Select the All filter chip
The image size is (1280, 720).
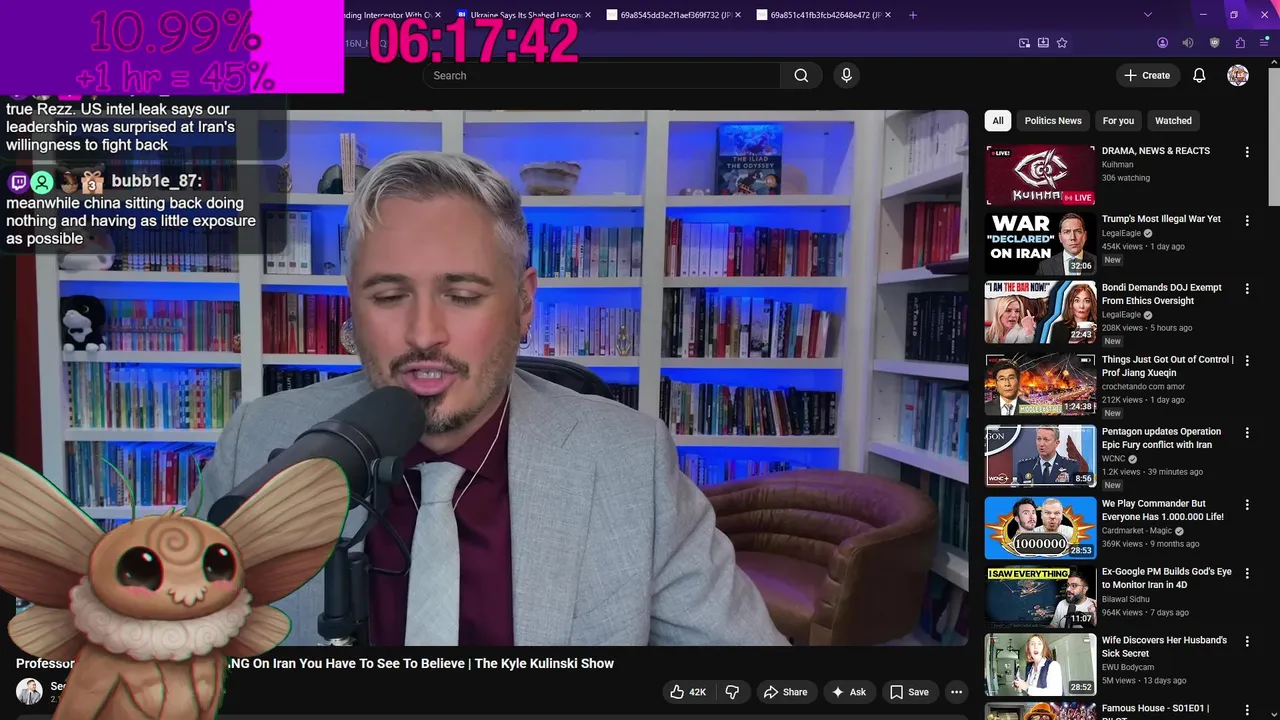click(997, 120)
